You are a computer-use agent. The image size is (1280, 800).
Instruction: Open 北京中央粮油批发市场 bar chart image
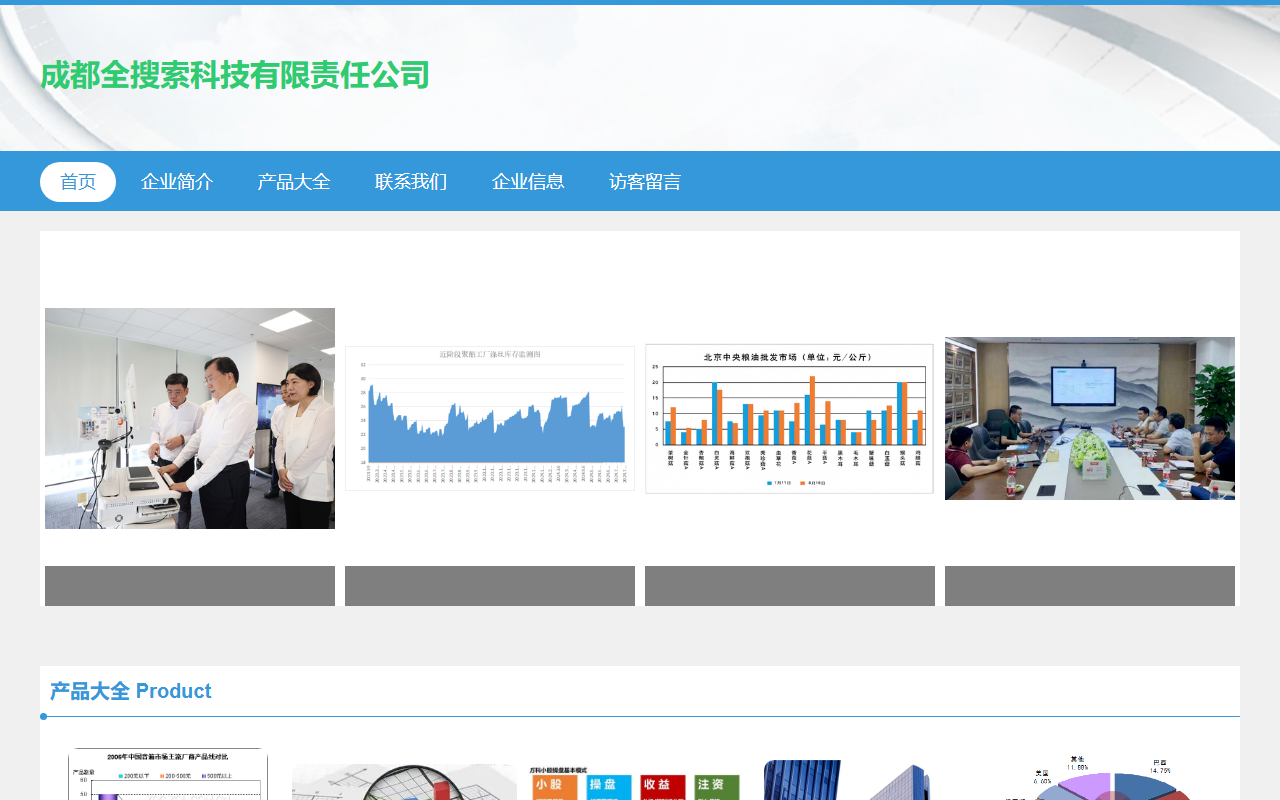(790, 418)
